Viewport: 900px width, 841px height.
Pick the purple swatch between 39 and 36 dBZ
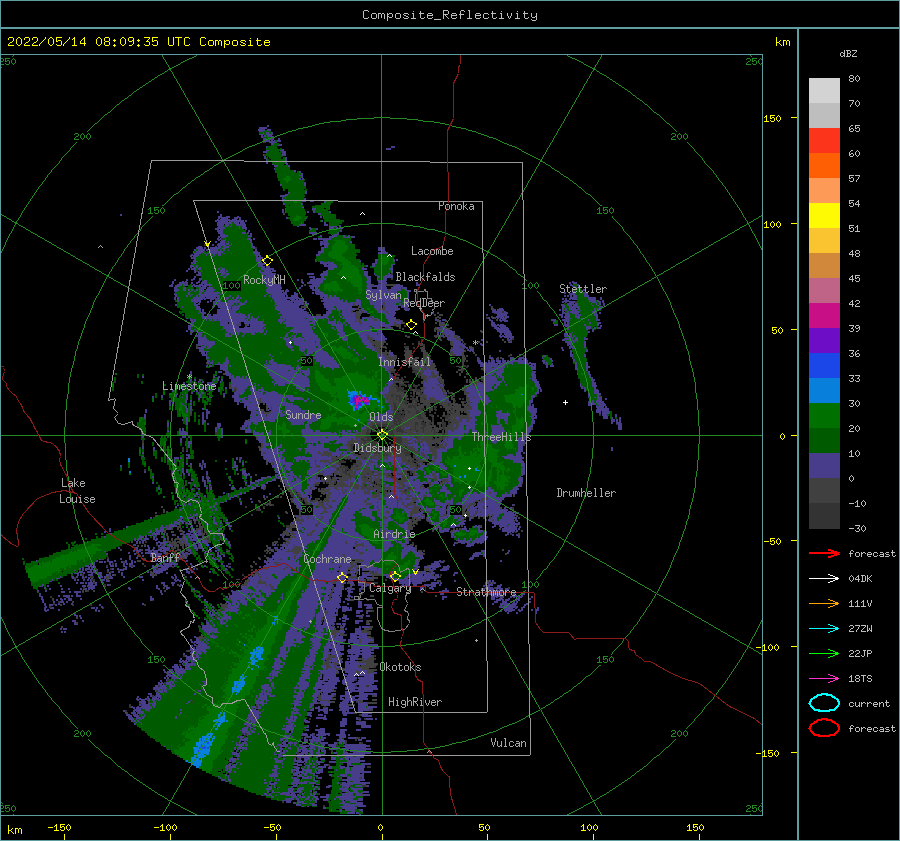tap(824, 340)
